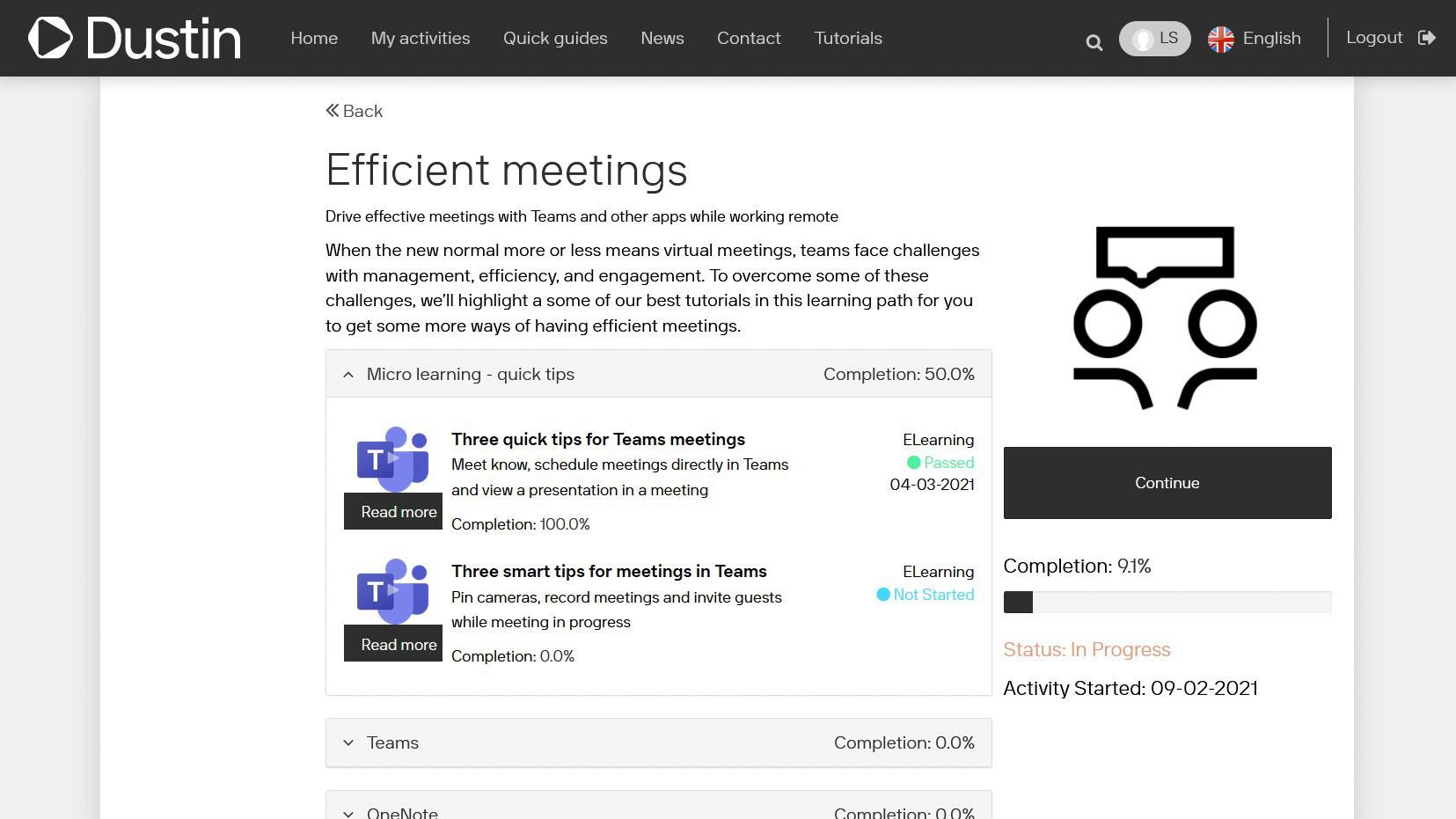Click Completion: 0.0% under Three smart tips
This screenshot has height=819, width=1456.
pyautogui.click(x=513, y=656)
